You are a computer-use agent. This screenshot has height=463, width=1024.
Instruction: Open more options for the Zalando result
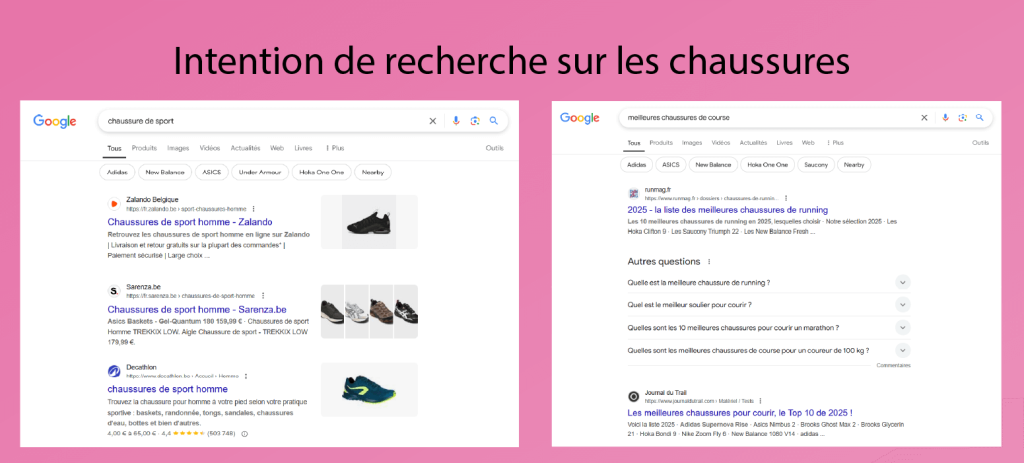tap(253, 209)
